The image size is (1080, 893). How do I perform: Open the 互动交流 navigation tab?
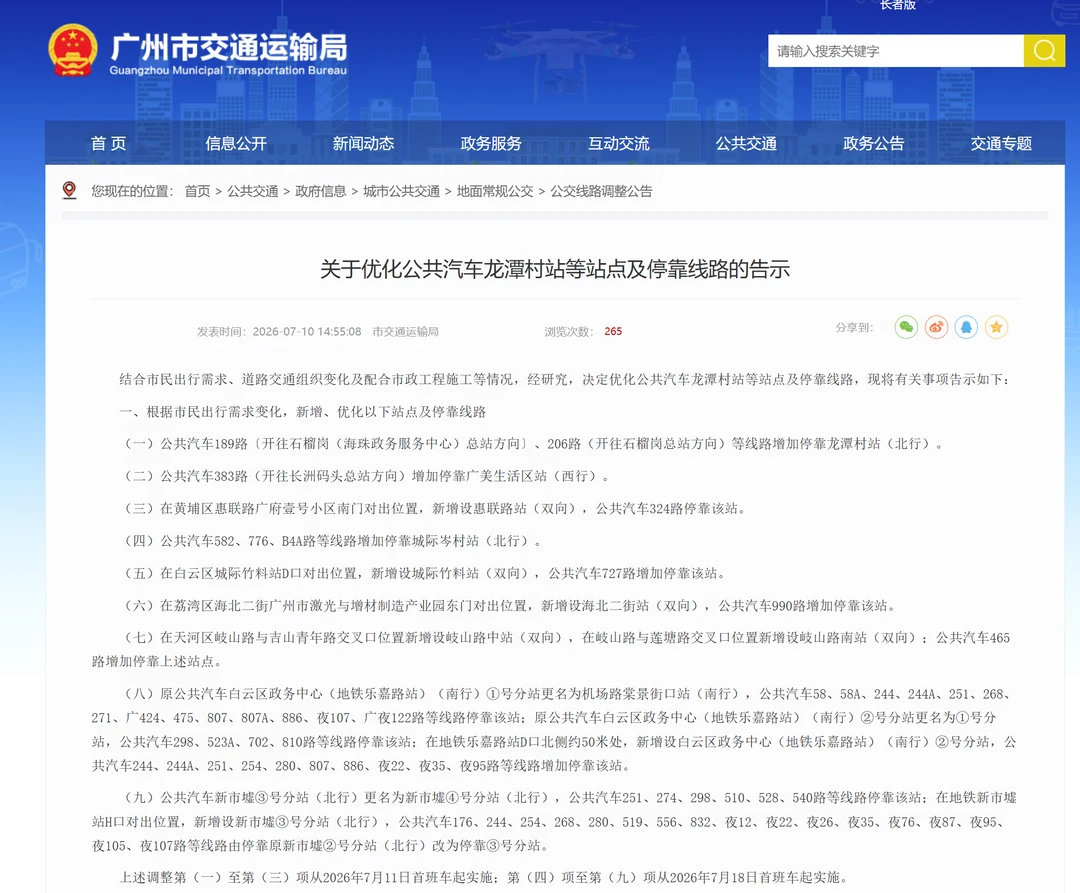tap(619, 143)
